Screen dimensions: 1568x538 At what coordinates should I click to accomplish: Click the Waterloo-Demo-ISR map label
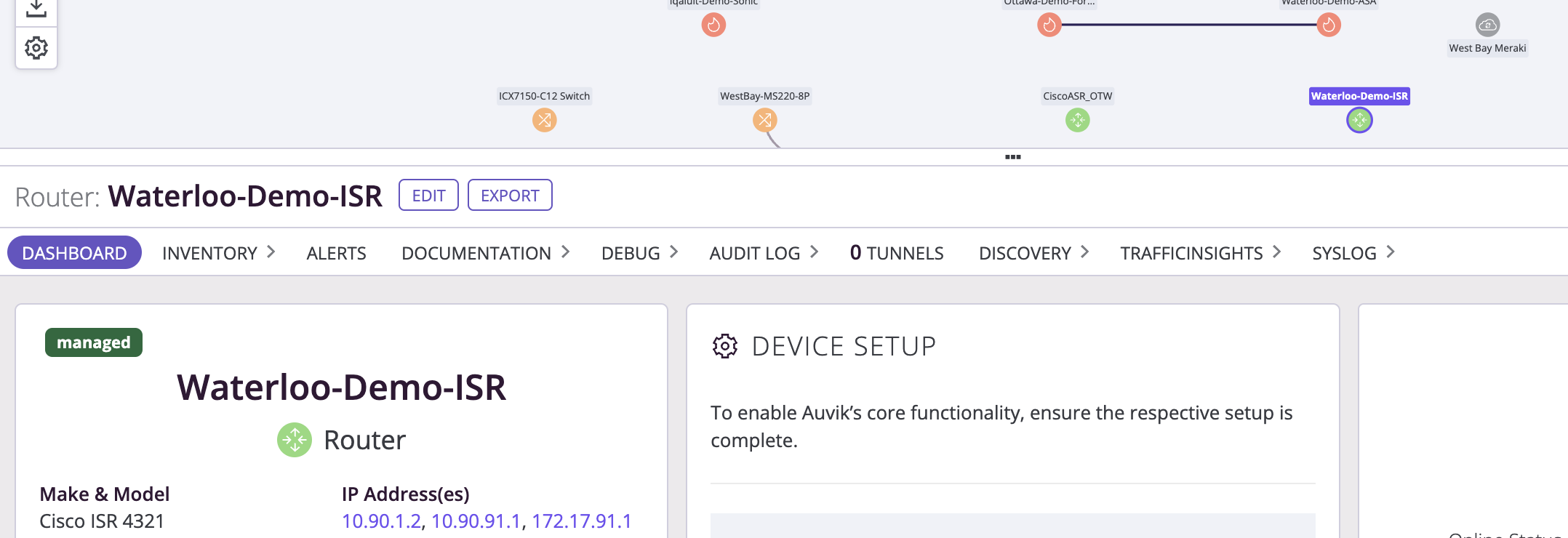pyautogui.click(x=1359, y=96)
